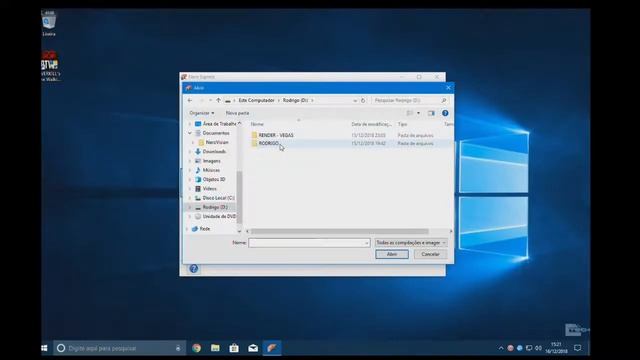Open Mail app from the taskbar

click(x=253, y=348)
